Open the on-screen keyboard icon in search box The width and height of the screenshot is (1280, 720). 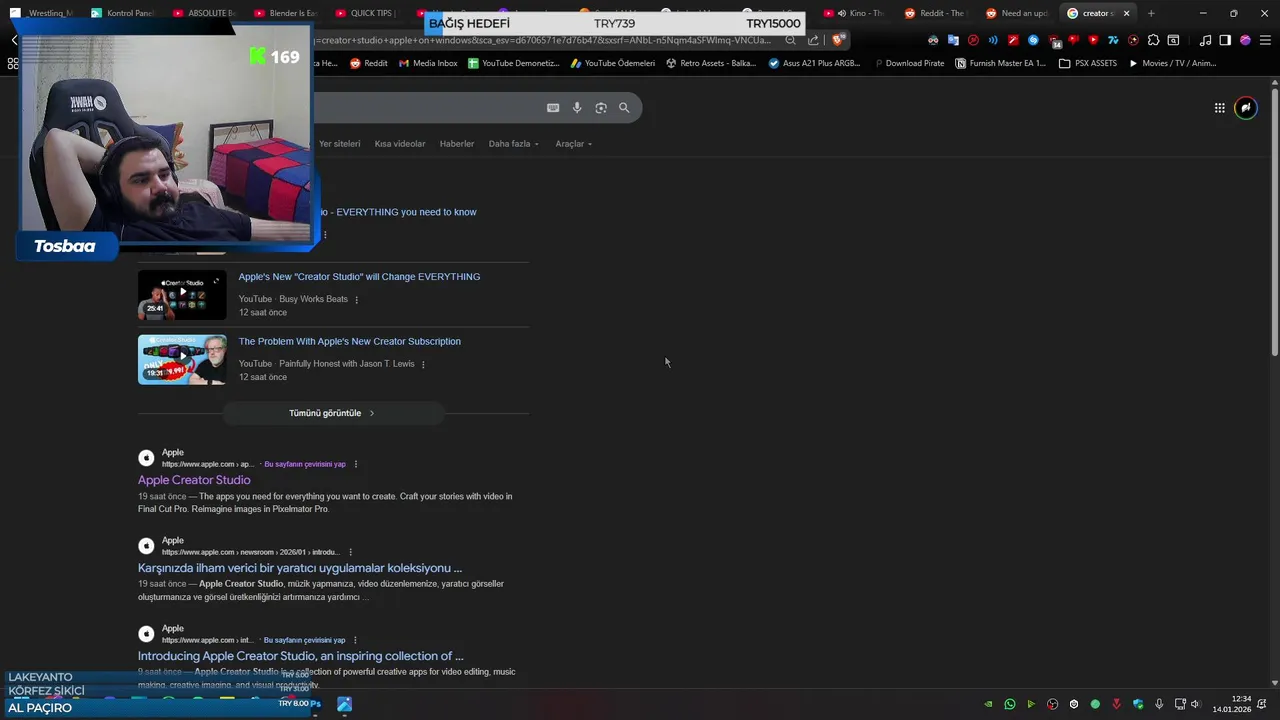[x=553, y=108]
